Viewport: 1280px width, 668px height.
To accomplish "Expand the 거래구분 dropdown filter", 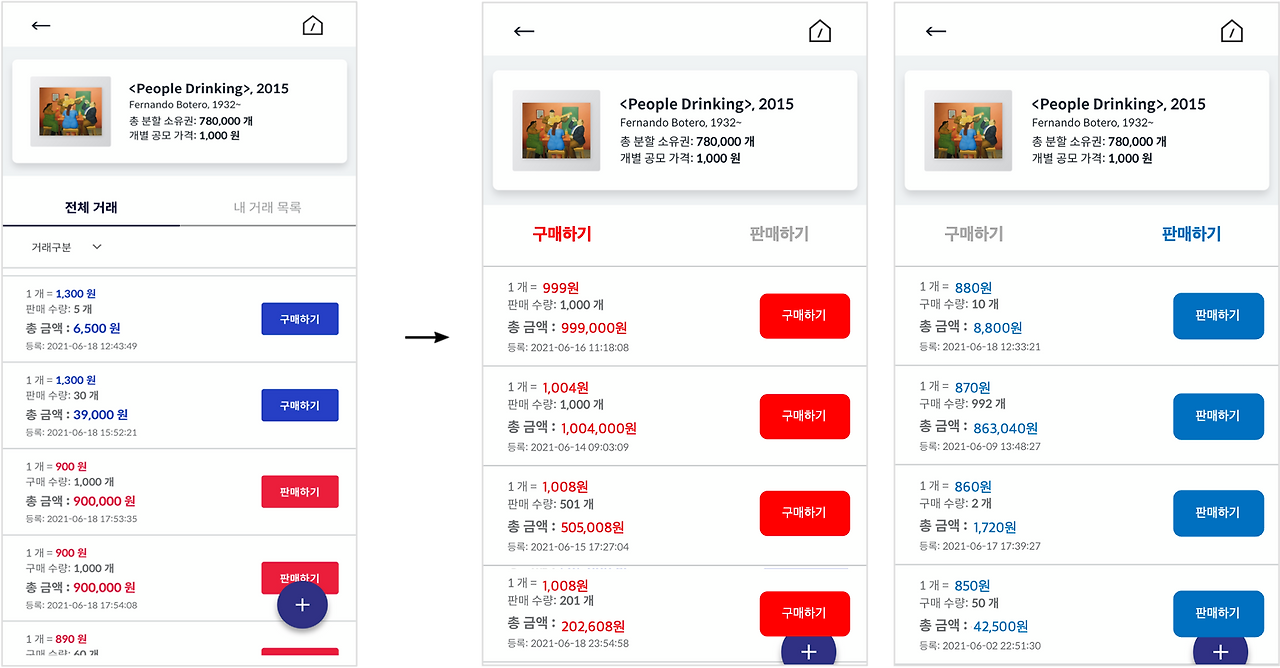I will 66,247.
